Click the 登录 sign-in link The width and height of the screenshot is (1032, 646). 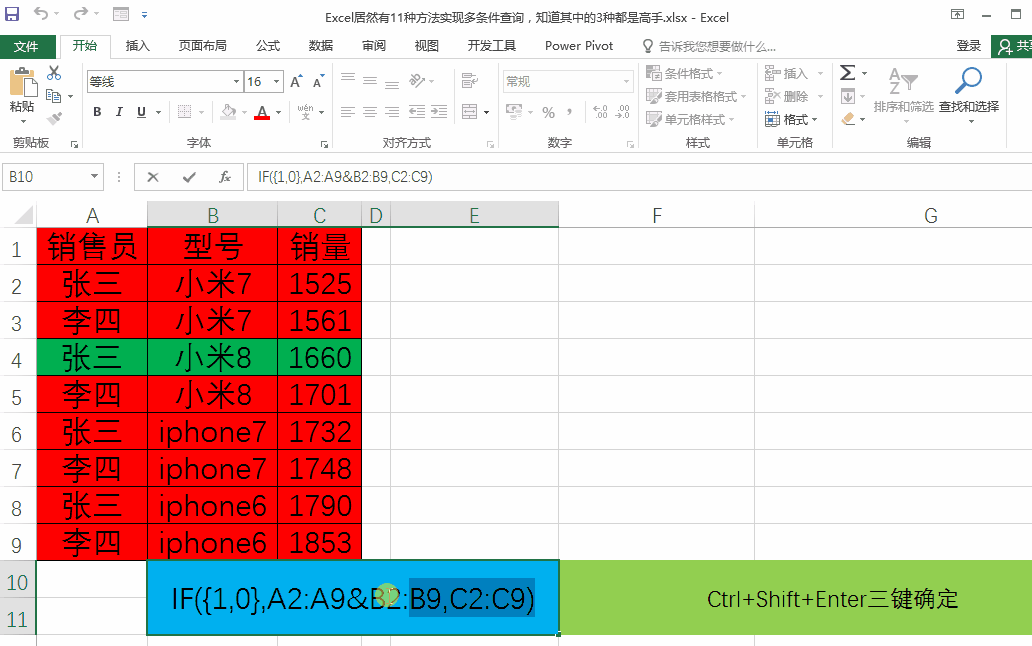[x=968, y=45]
